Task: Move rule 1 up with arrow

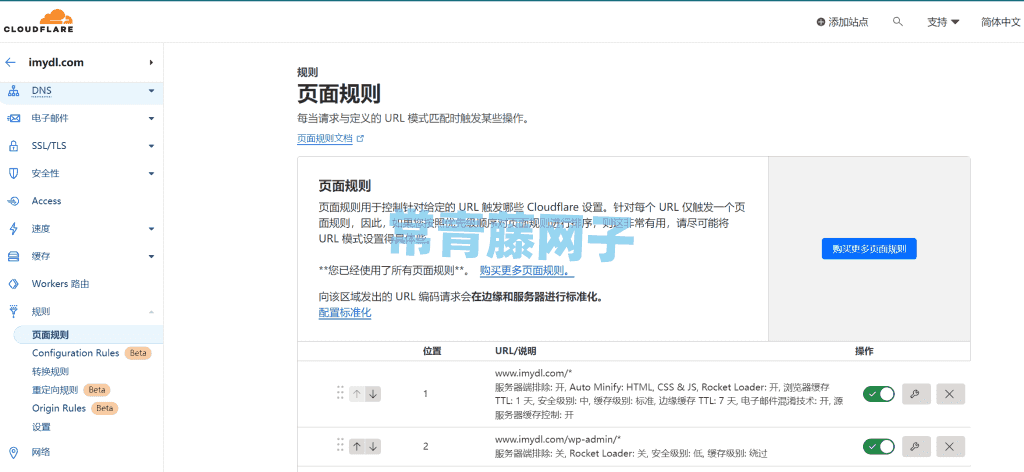Action: click(357, 394)
